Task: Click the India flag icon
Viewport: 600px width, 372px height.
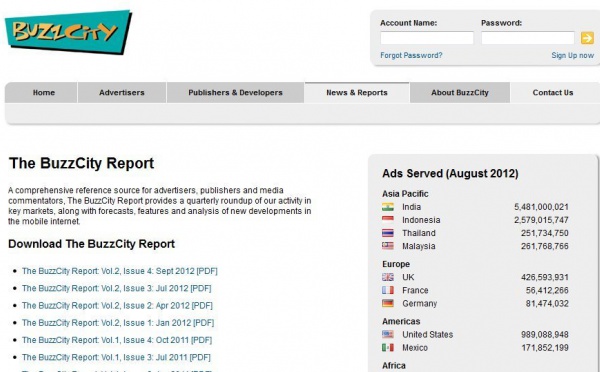Action: pos(388,207)
